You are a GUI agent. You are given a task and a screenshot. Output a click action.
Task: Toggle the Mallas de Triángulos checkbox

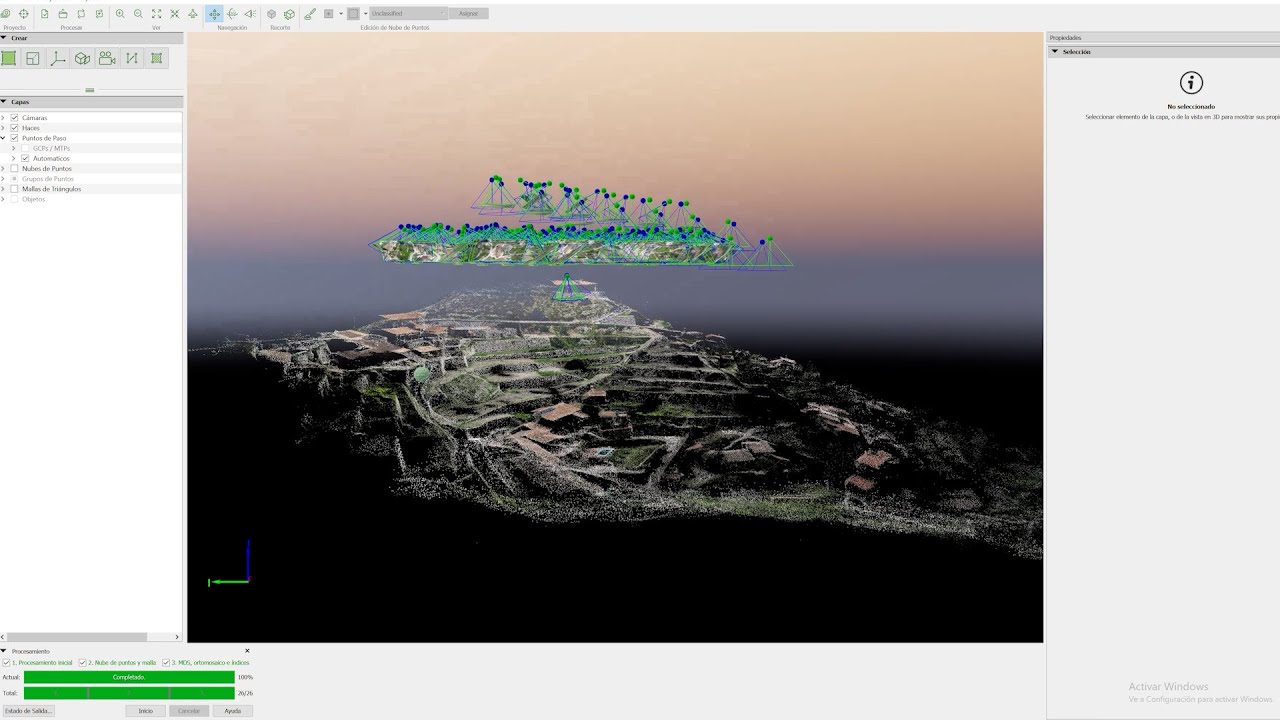click(x=14, y=189)
